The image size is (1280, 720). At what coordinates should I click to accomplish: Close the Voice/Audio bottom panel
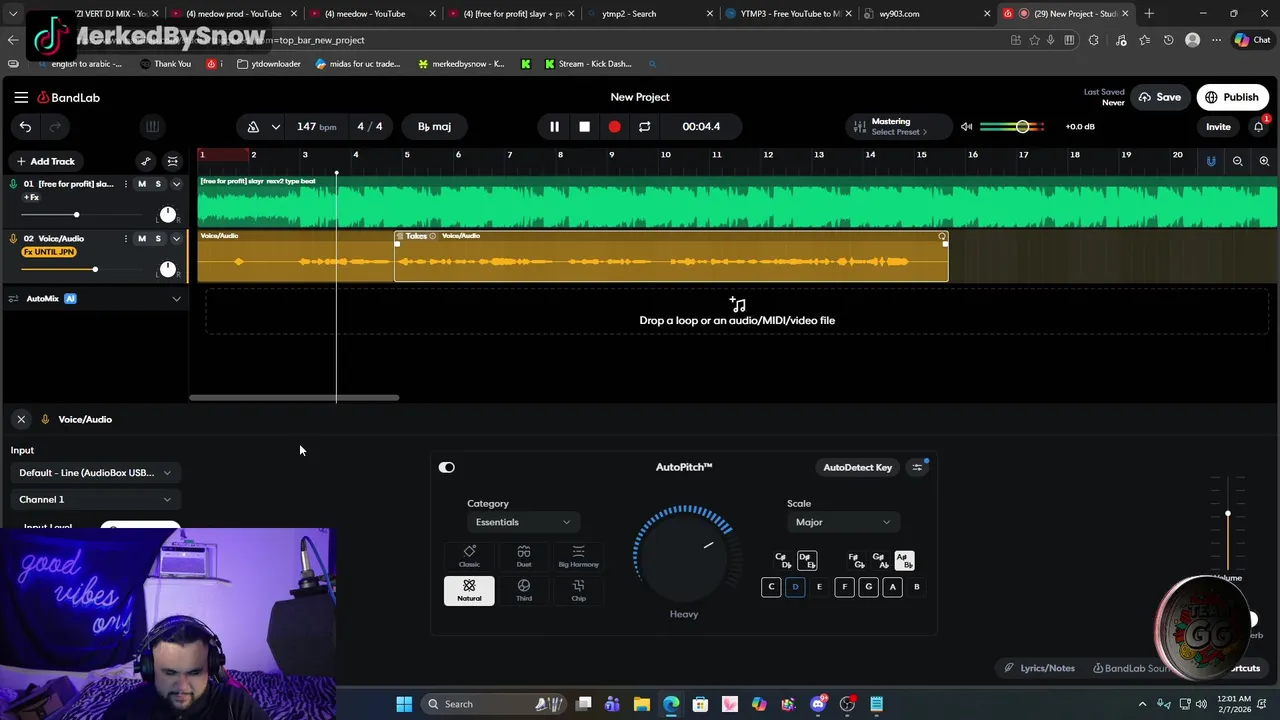pyautogui.click(x=21, y=419)
